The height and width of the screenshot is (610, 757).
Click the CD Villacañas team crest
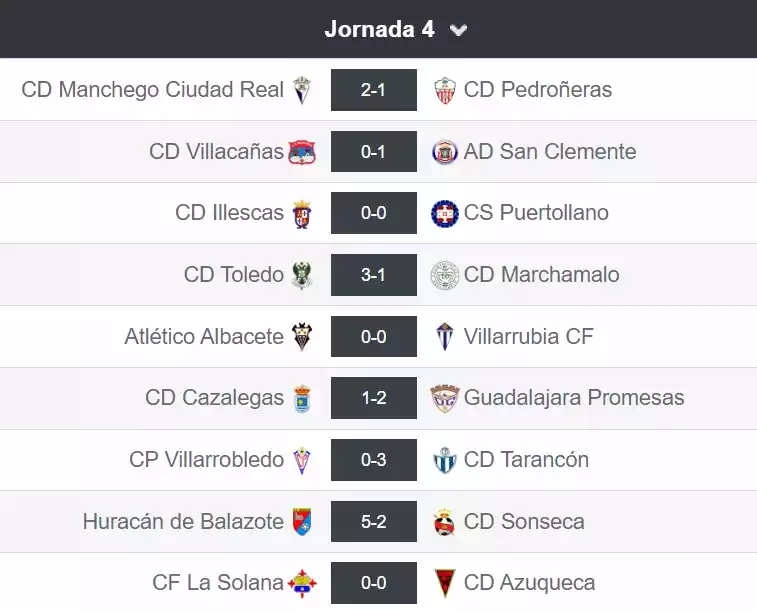pos(302,152)
